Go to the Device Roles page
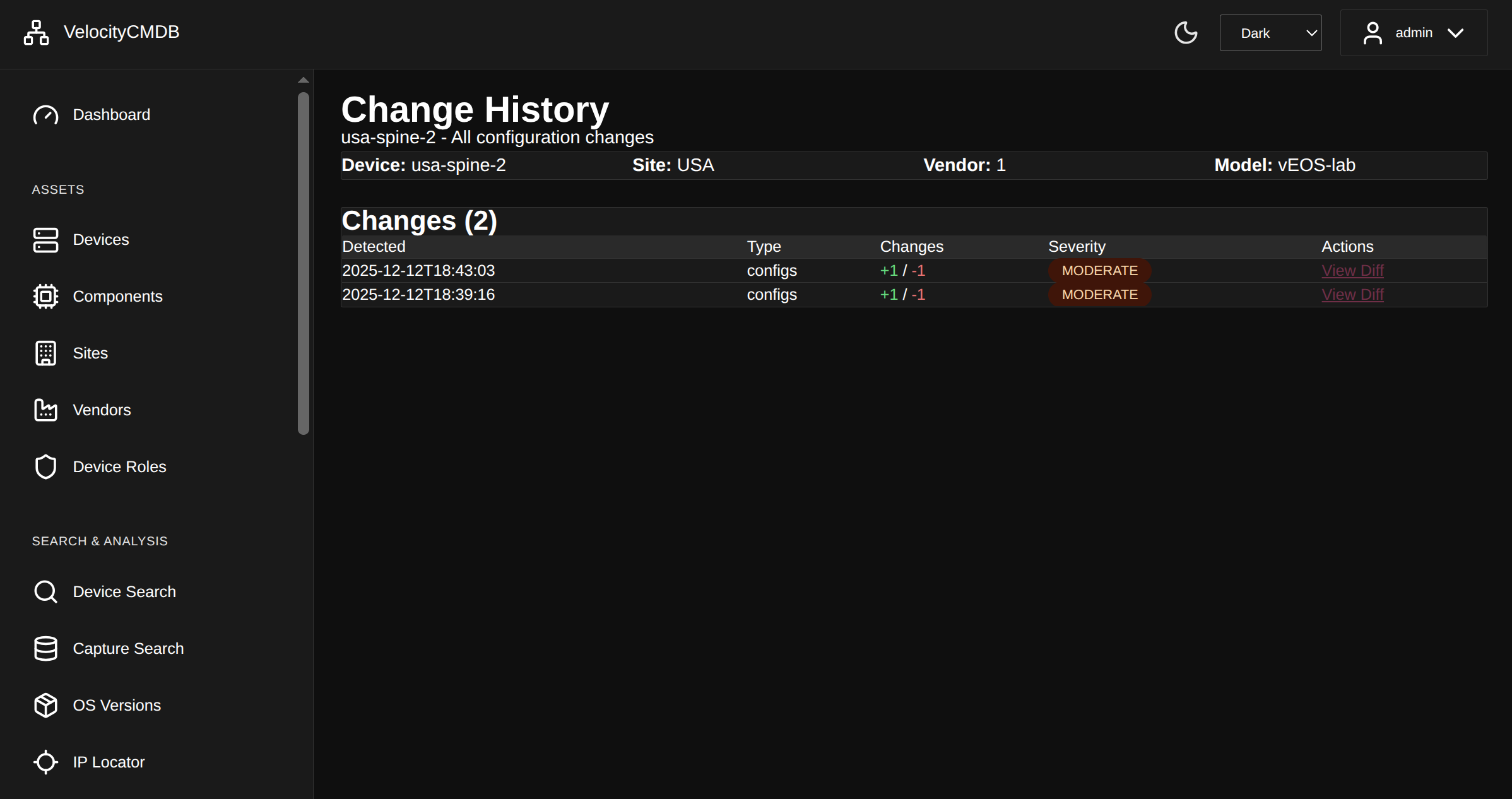The width and height of the screenshot is (1512, 799). pyautogui.click(x=119, y=467)
